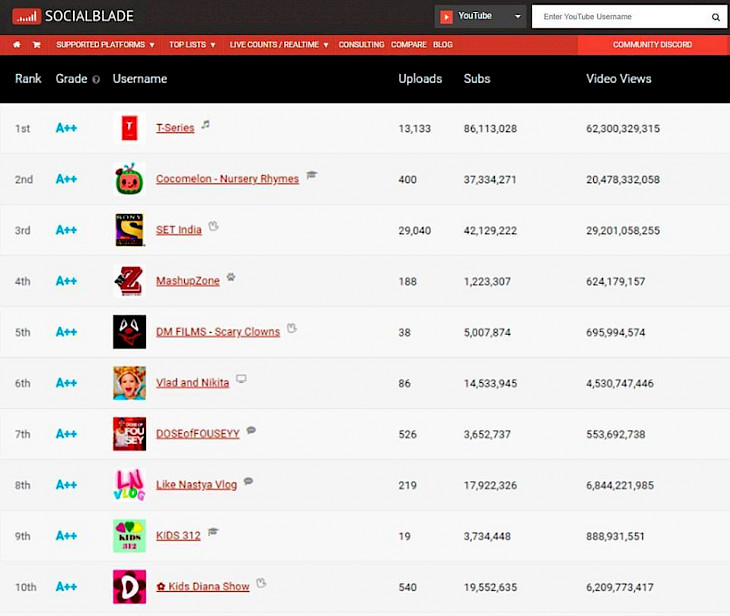Click the speech bubble icon beside Like Nastya Vlog
730x616 pixels.
[x=249, y=481]
